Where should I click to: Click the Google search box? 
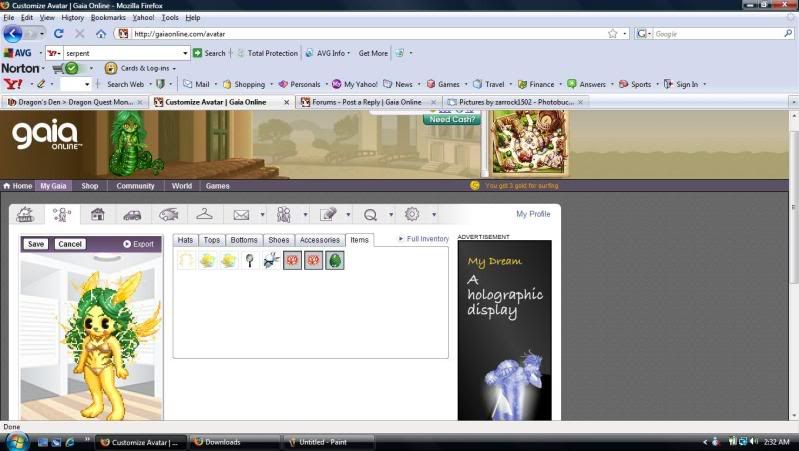(717, 34)
